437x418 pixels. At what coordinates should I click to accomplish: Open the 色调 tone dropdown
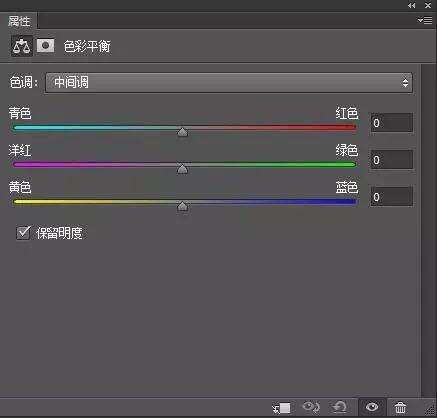coord(229,82)
